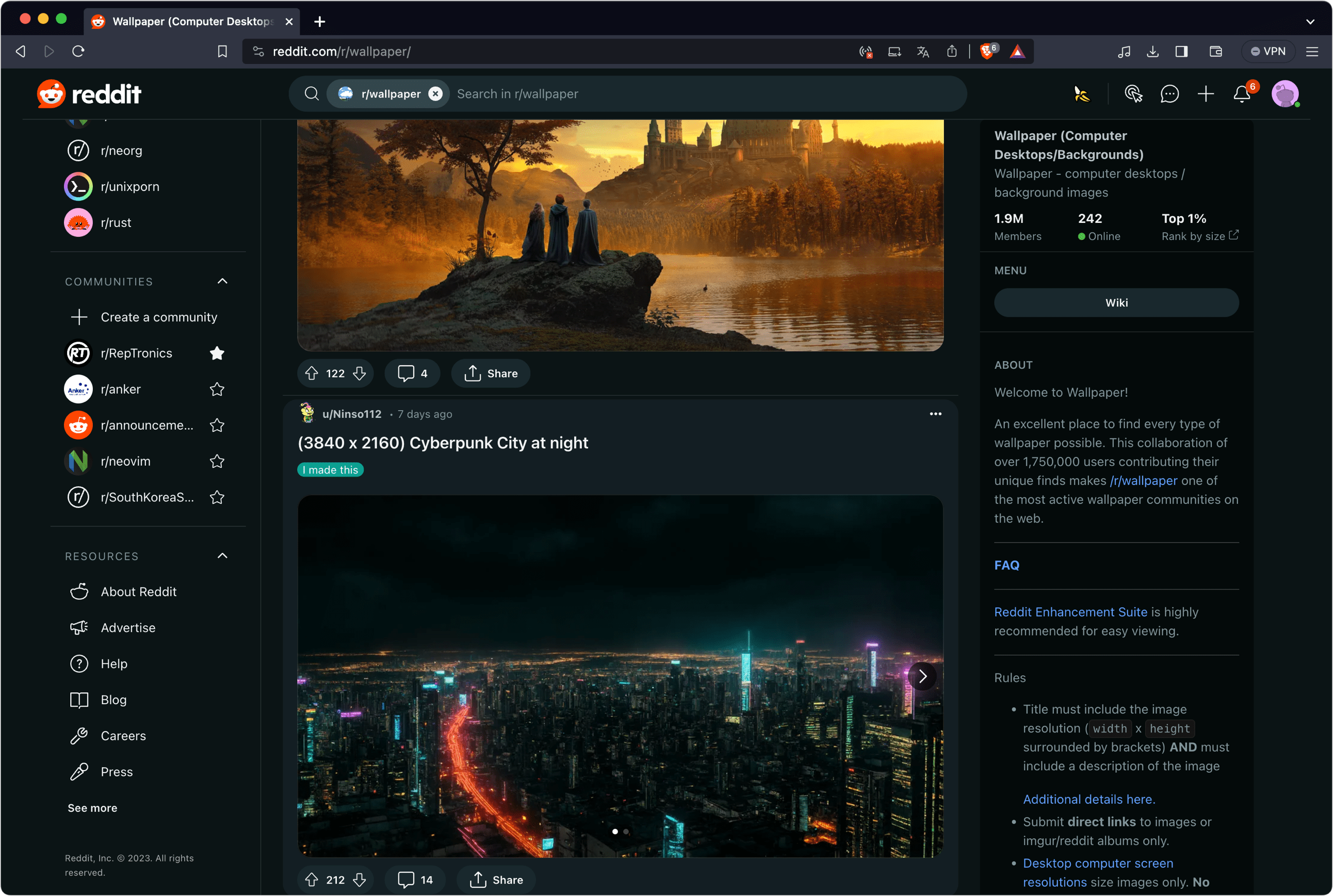Unfavorite the r/RepTronics star

[x=217, y=353]
